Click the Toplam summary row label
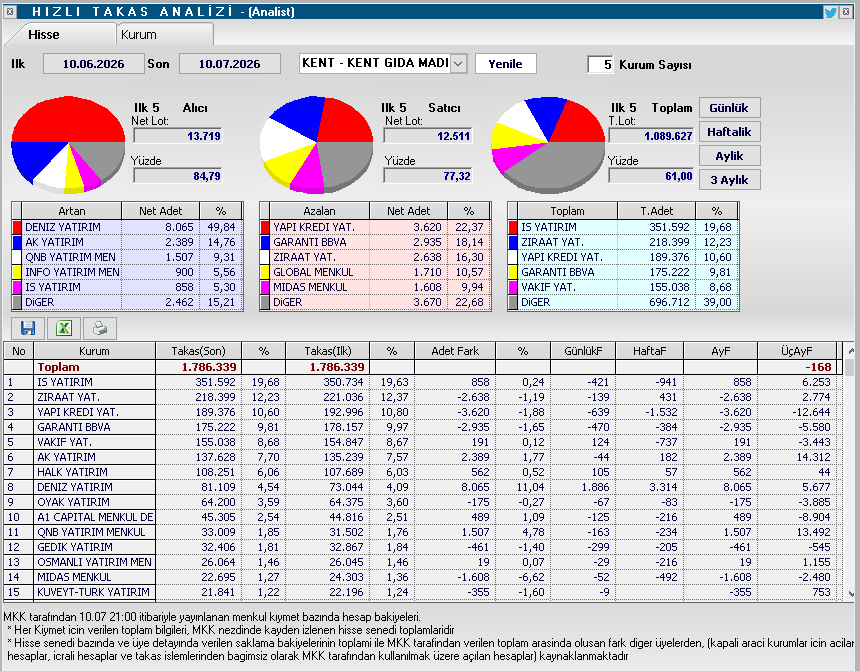Viewport: 860px width, 671px height. [x=59, y=367]
